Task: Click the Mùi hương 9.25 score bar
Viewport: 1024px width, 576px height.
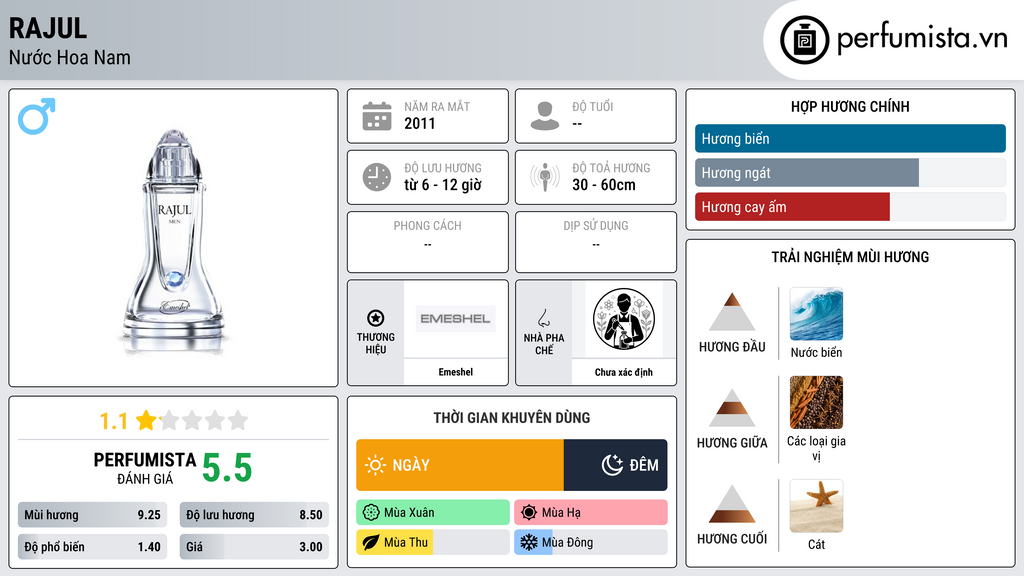Action: (x=92, y=515)
